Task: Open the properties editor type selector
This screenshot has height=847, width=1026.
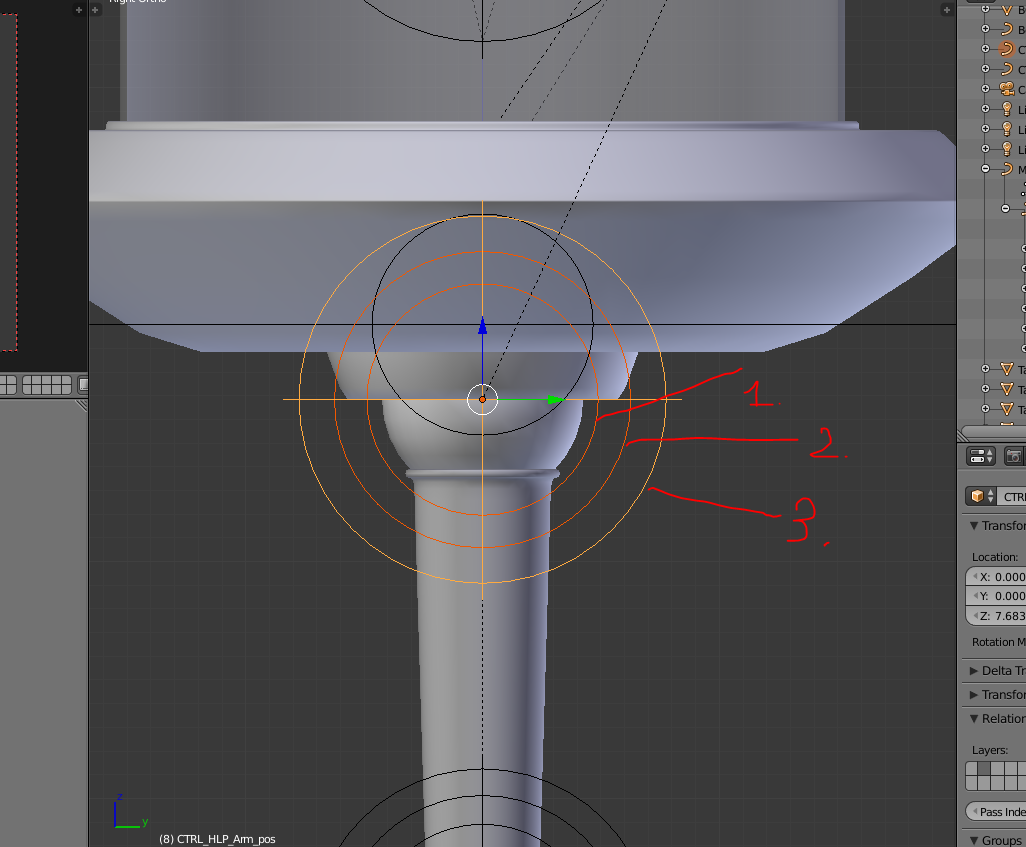Action: pyautogui.click(x=981, y=456)
